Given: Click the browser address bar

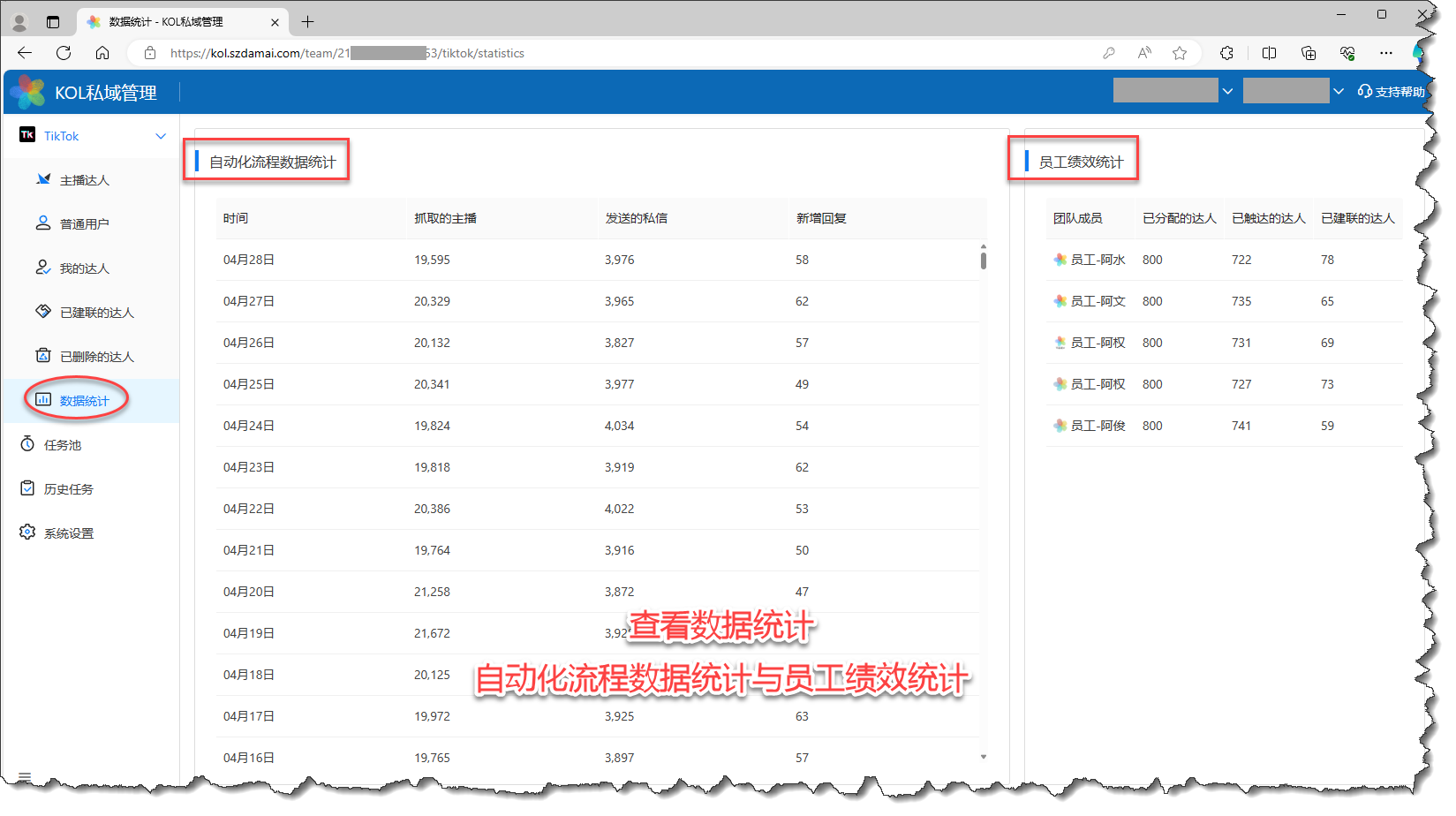Looking at the screenshot, I should pos(618,53).
